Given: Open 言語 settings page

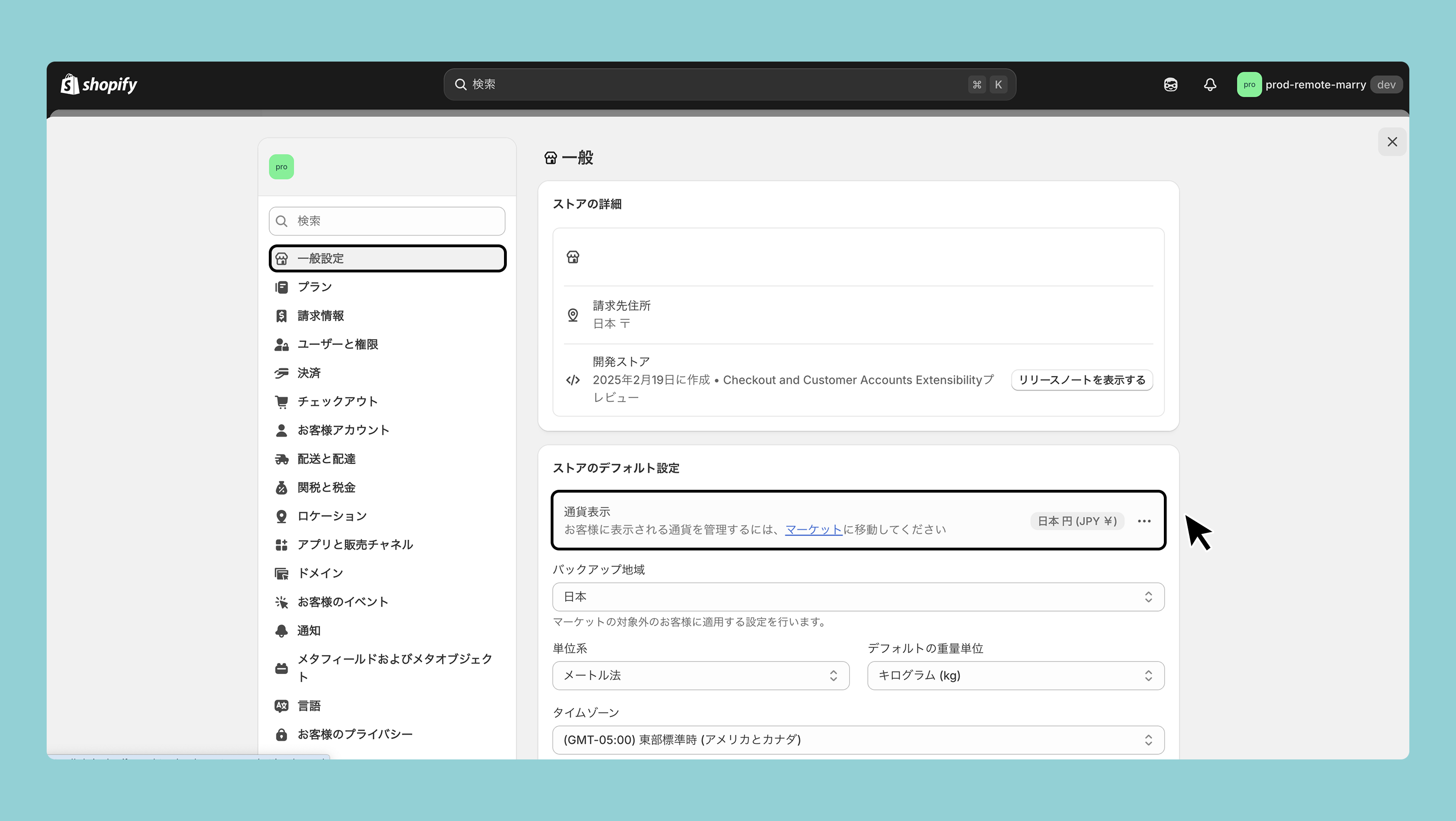Looking at the screenshot, I should tap(309, 706).
